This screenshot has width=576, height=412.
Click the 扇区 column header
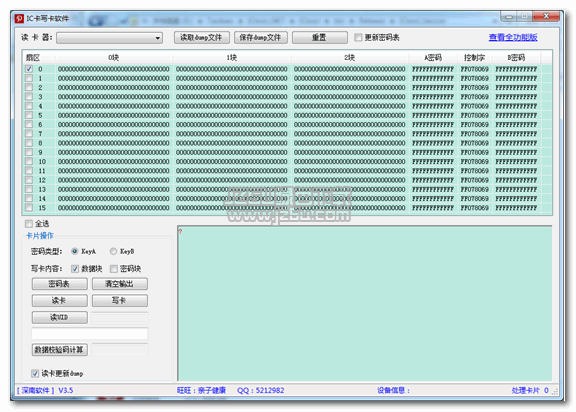pyautogui.click(x=39, y=58)
